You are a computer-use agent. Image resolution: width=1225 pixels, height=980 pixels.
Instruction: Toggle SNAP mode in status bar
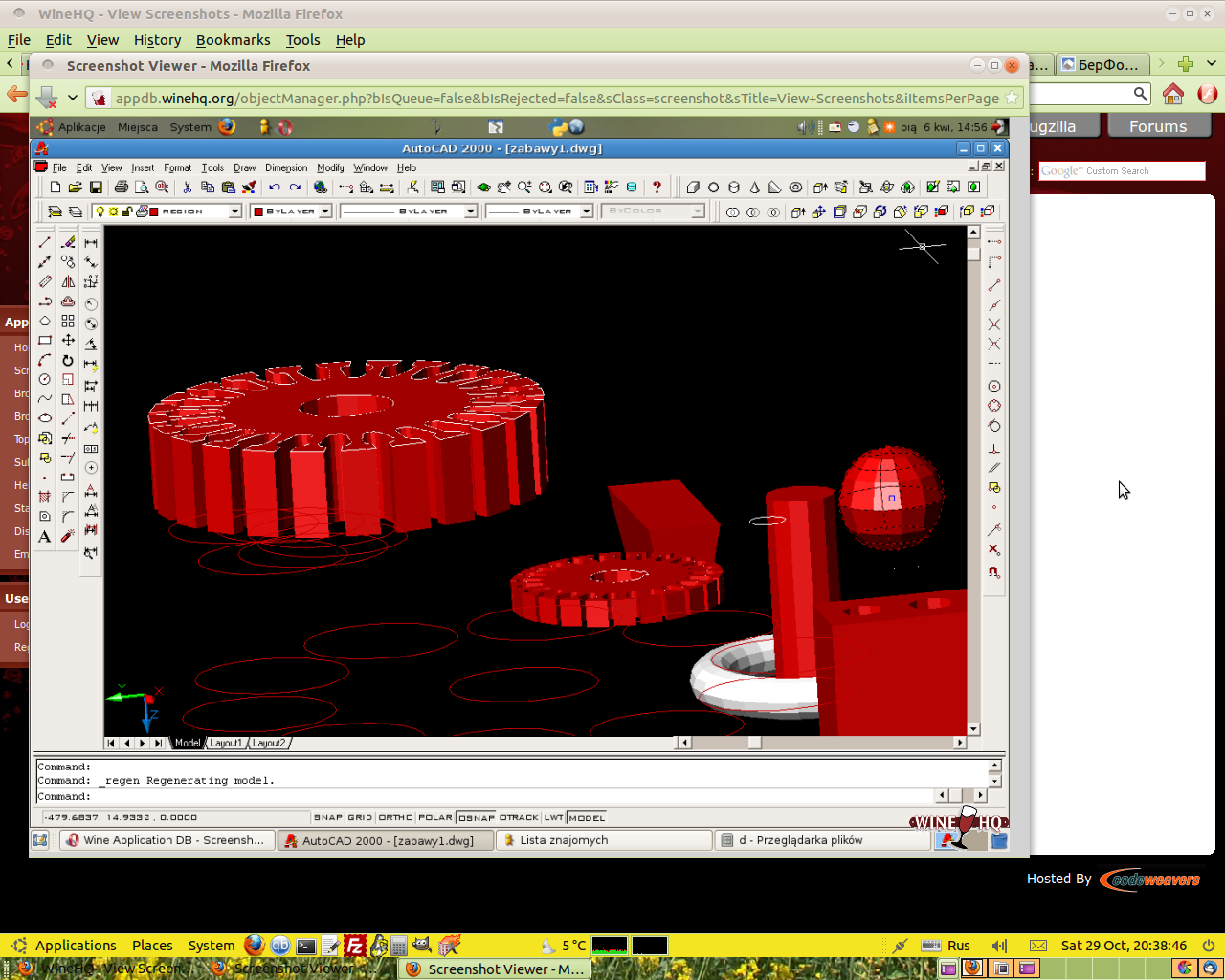327,817
